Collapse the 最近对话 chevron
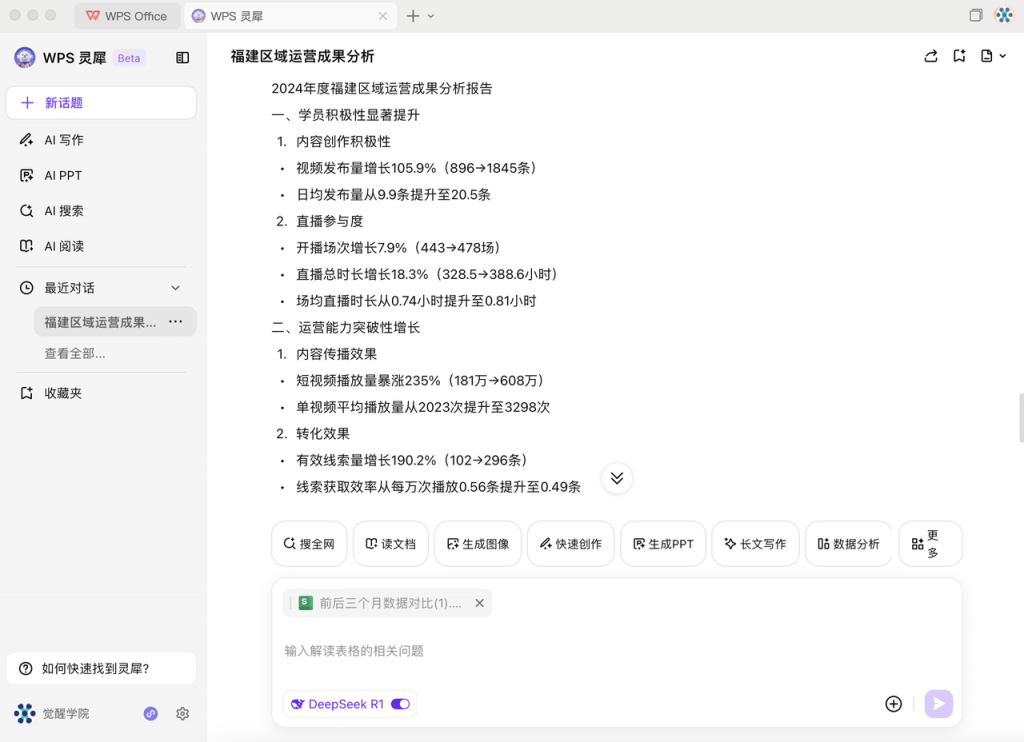The image size is (1024, 742). (175, 288)
